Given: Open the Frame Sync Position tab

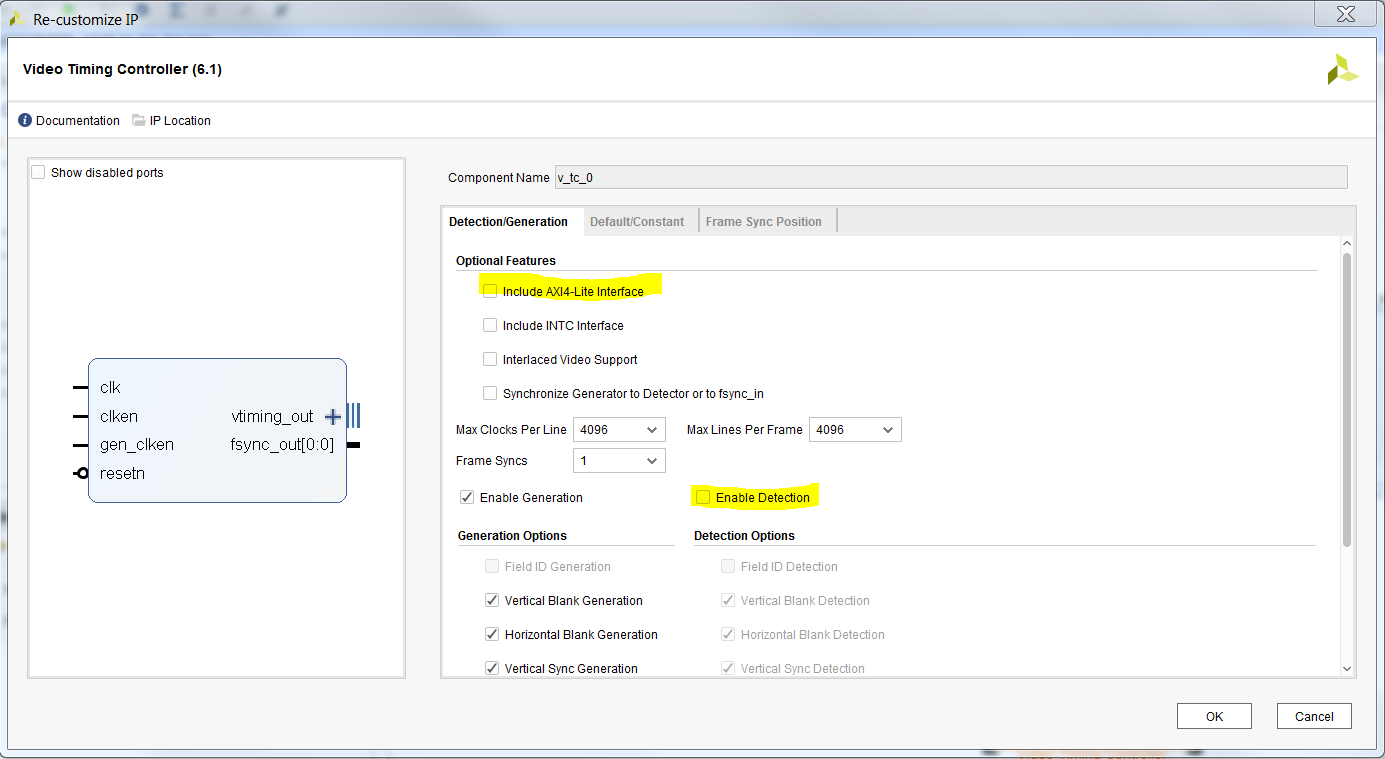Looking at the screenshot, I should (763, 221).
